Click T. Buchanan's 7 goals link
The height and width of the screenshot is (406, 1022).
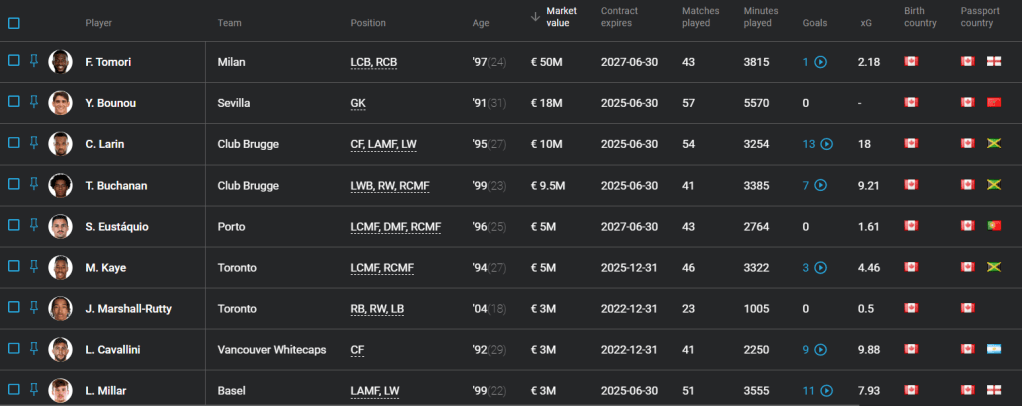(806, 185)
